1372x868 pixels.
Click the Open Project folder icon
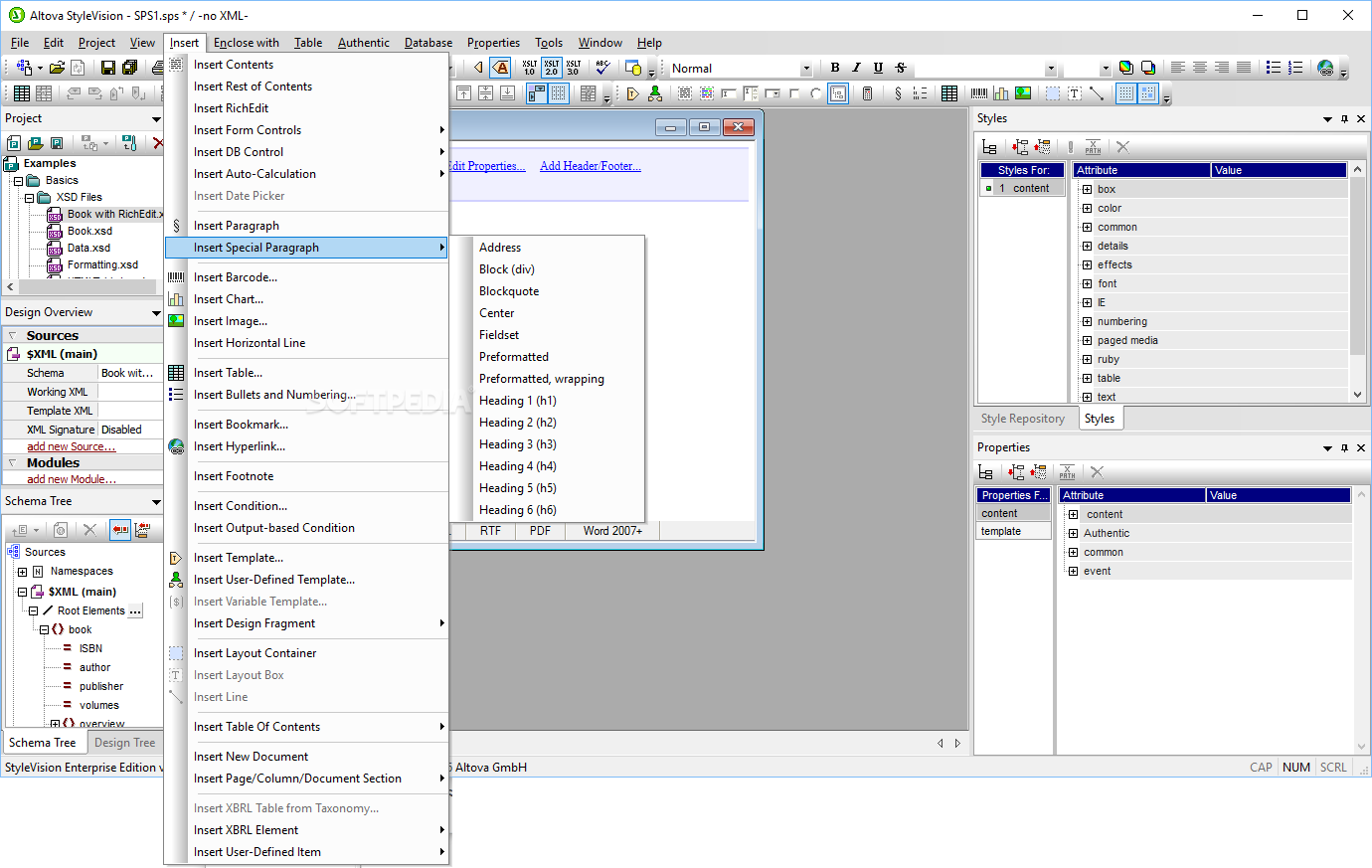[36, 143]
